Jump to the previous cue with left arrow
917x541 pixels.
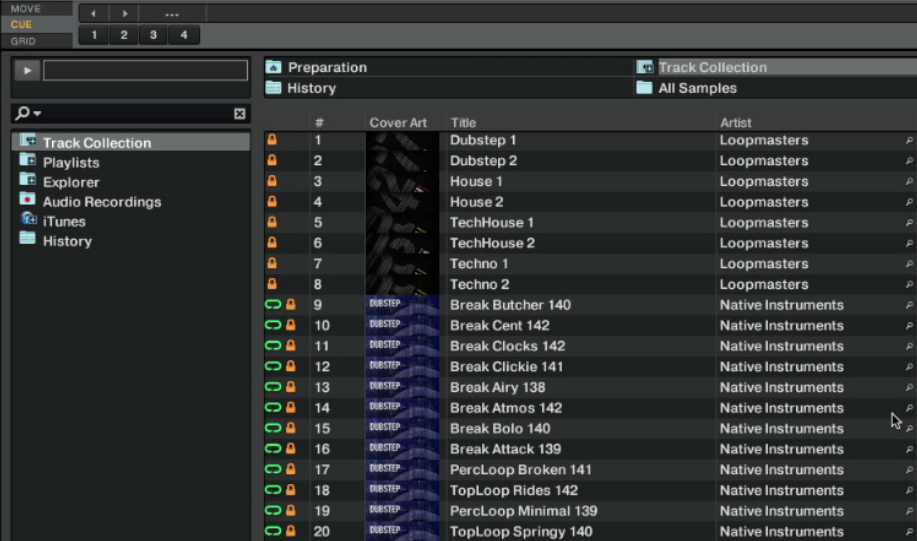pos(93,14)
